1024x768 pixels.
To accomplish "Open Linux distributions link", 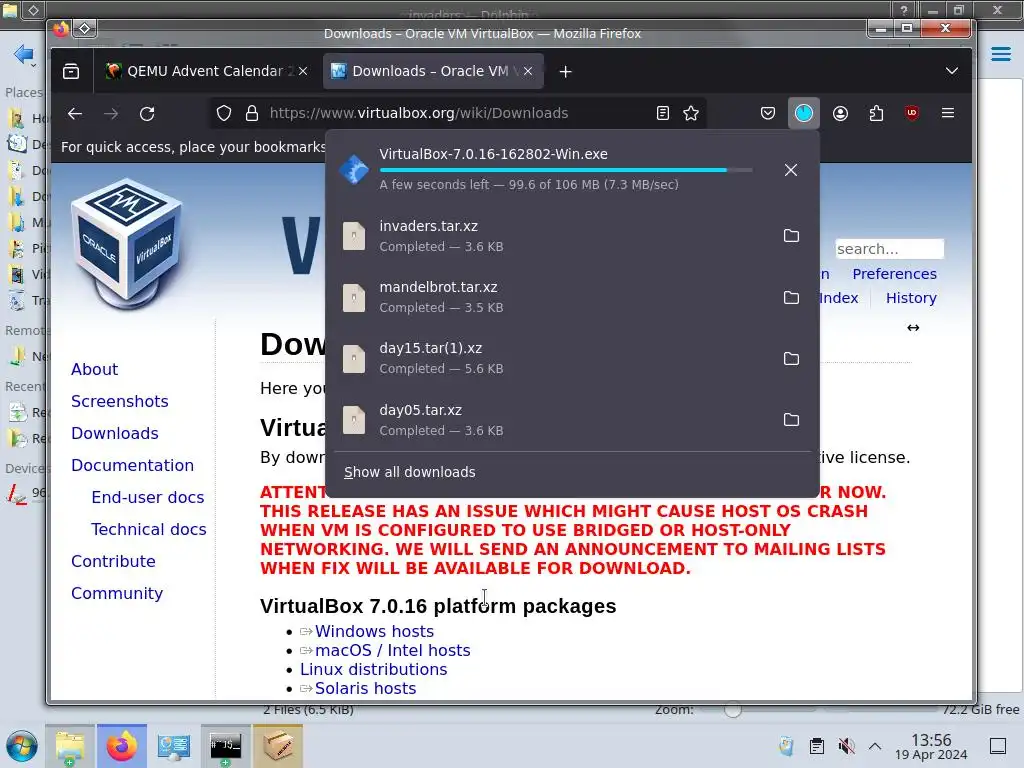I will 374,669.
